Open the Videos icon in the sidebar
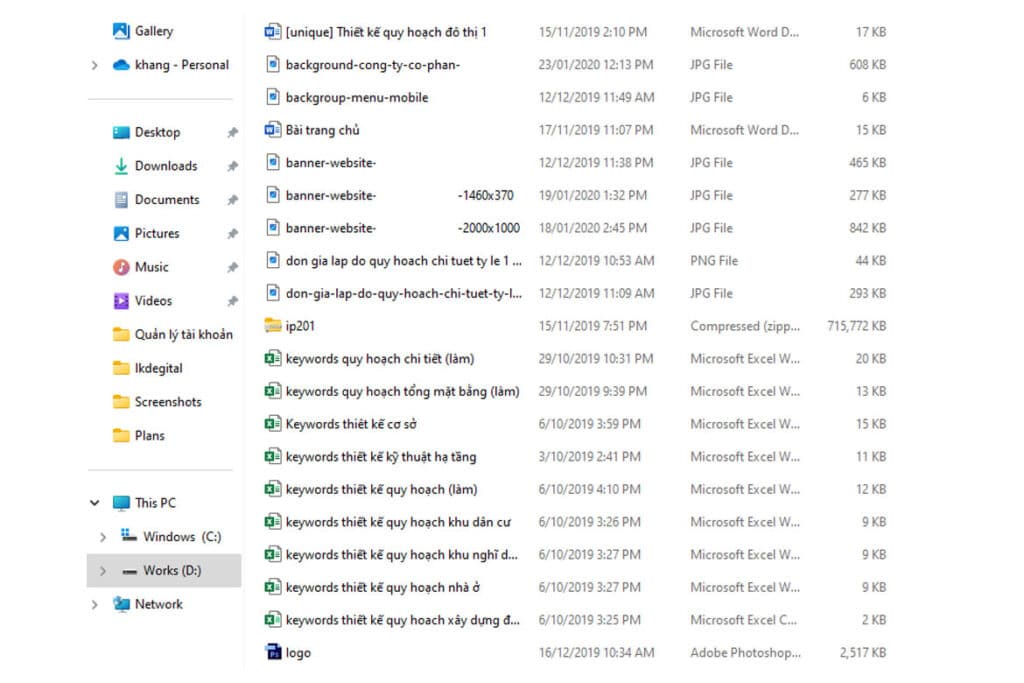This screenshot has width=1024, height=683. coord(121,301)
